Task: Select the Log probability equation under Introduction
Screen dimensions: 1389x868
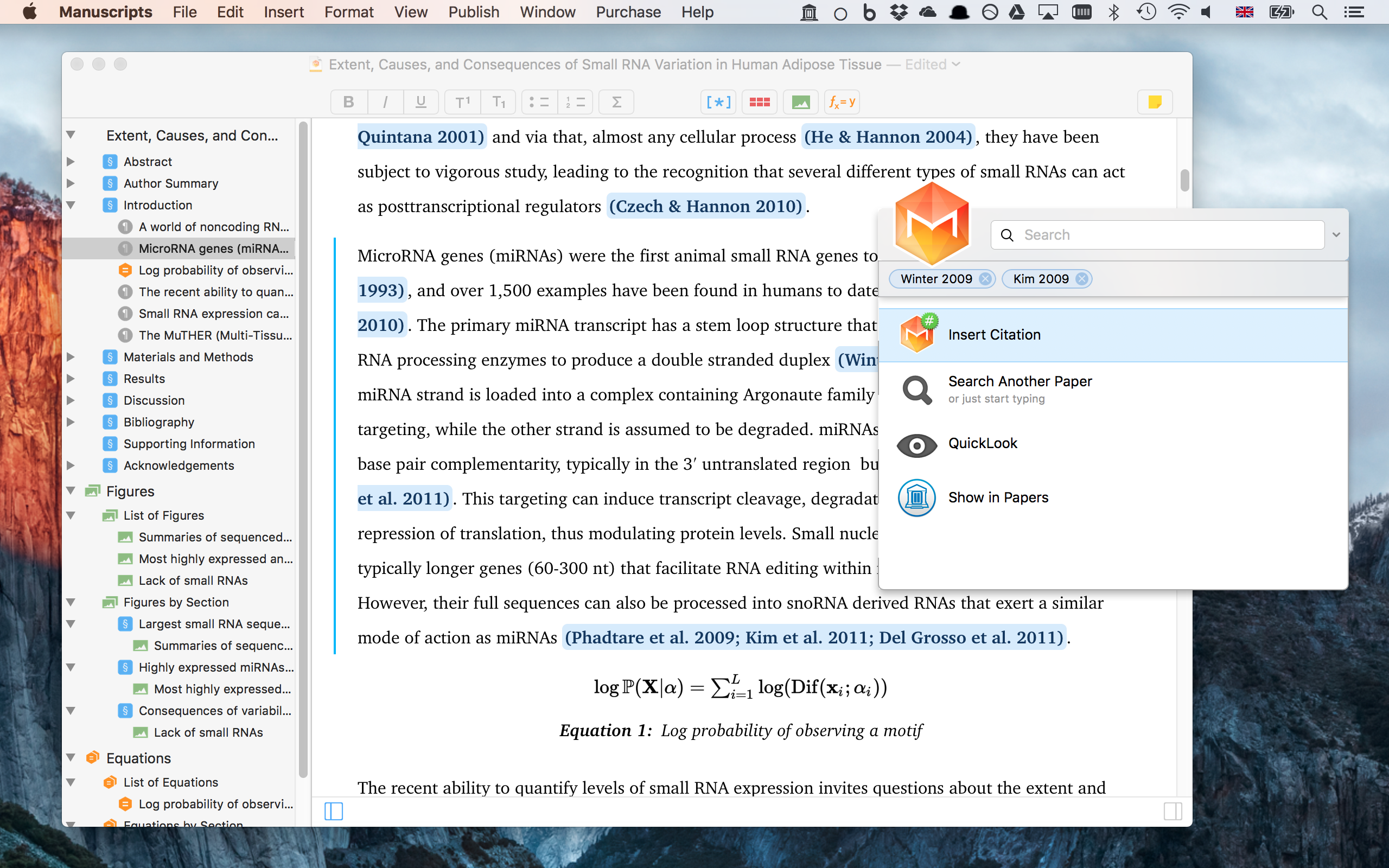Action: tap(206, 270)
